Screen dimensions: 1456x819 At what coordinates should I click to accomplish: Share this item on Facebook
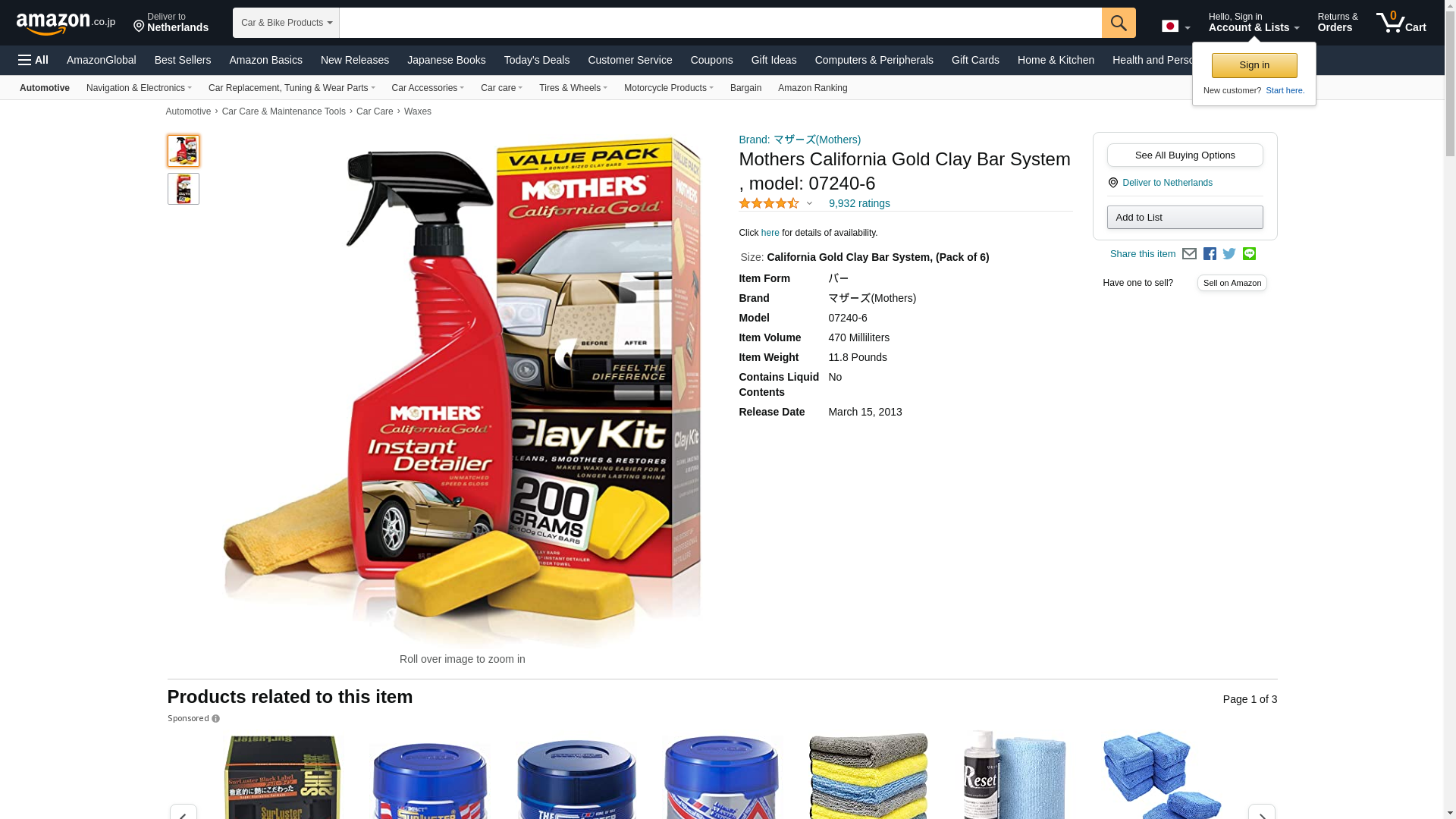coord(1210,254)
